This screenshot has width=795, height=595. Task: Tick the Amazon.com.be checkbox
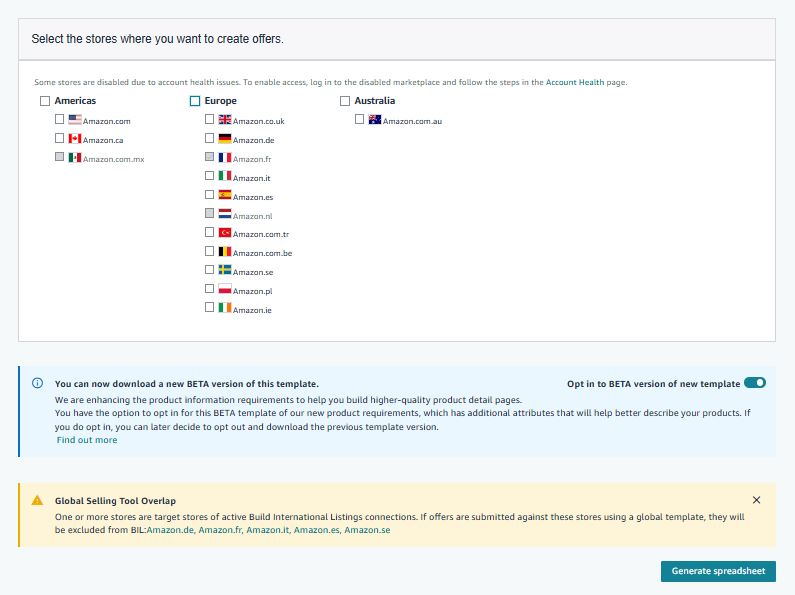tap(209, 251)
